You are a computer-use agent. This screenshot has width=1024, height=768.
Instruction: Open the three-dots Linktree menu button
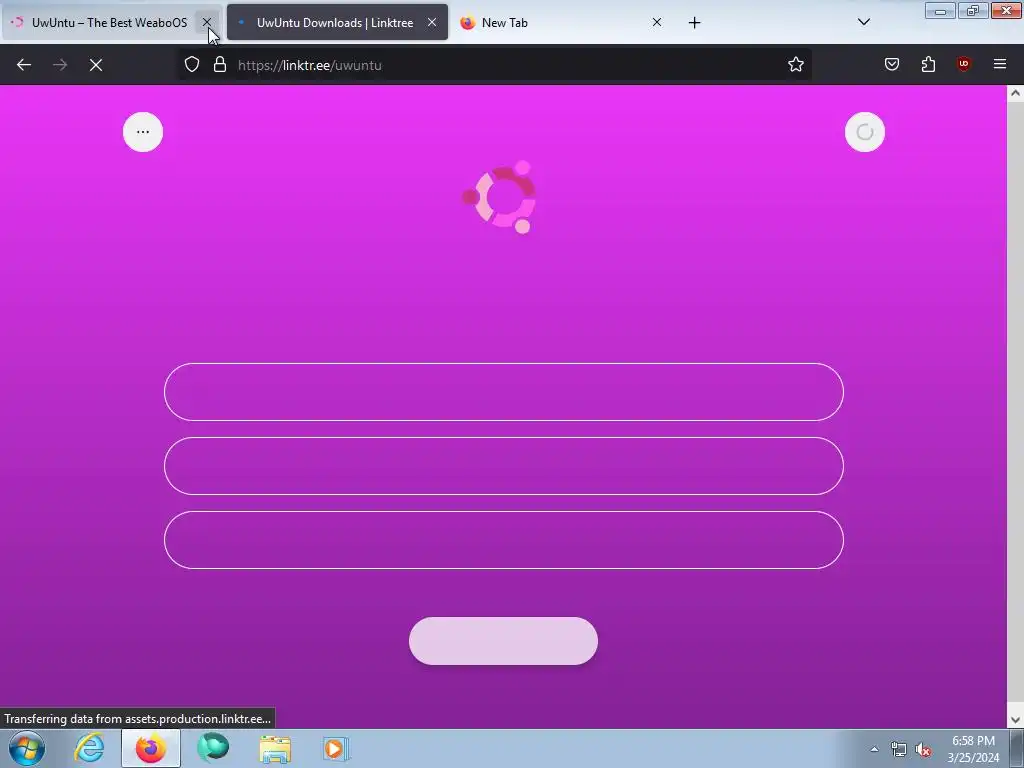click(143, 132)
